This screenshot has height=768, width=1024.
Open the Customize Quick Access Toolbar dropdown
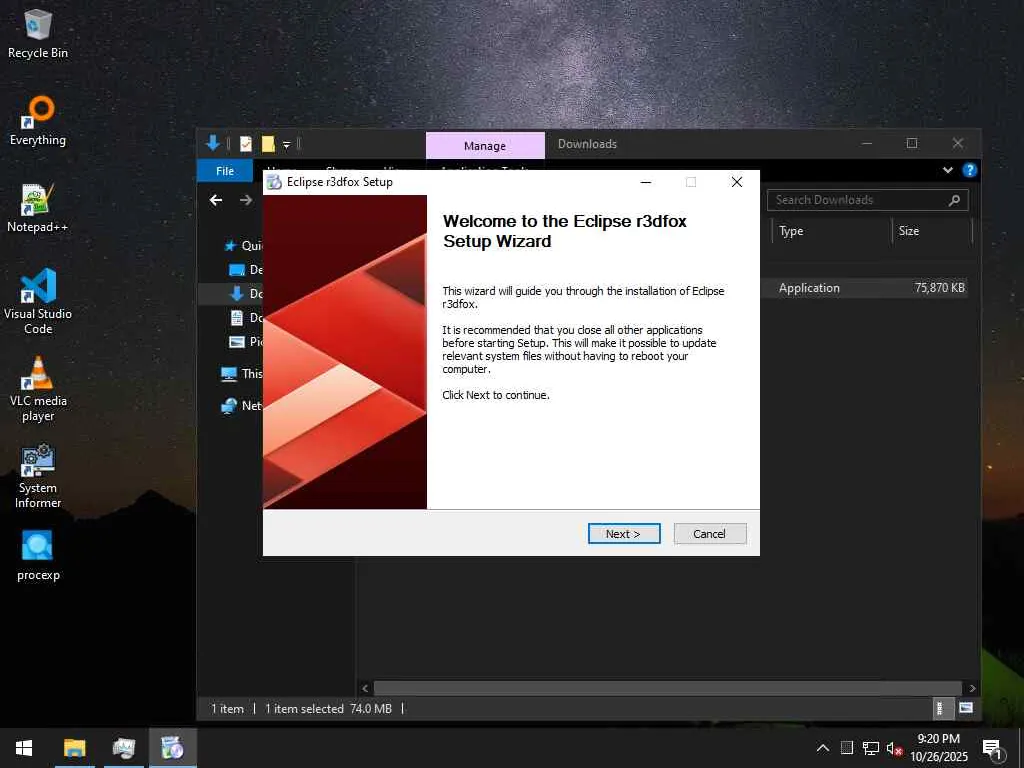point(286,145)
